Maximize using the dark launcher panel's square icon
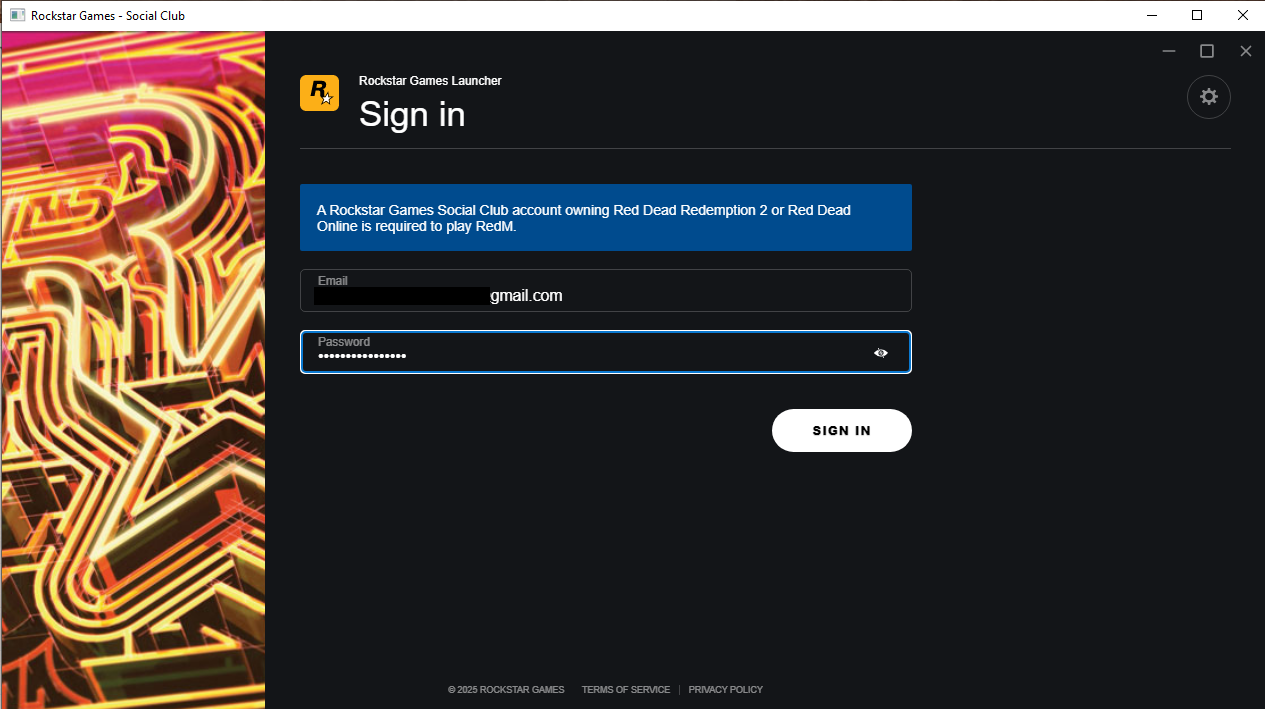The height and width of the screenshot is (709, 1265). (x=1207, y=51)
